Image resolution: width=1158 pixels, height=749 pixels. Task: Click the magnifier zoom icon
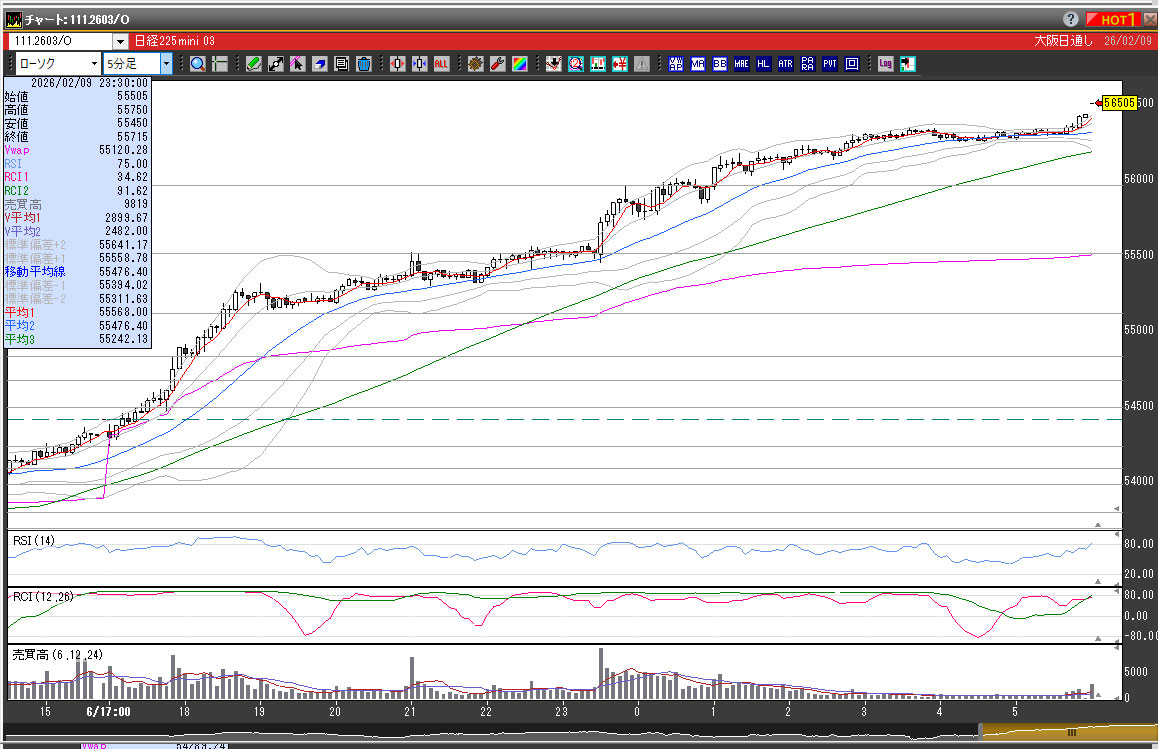coord(198,64)
